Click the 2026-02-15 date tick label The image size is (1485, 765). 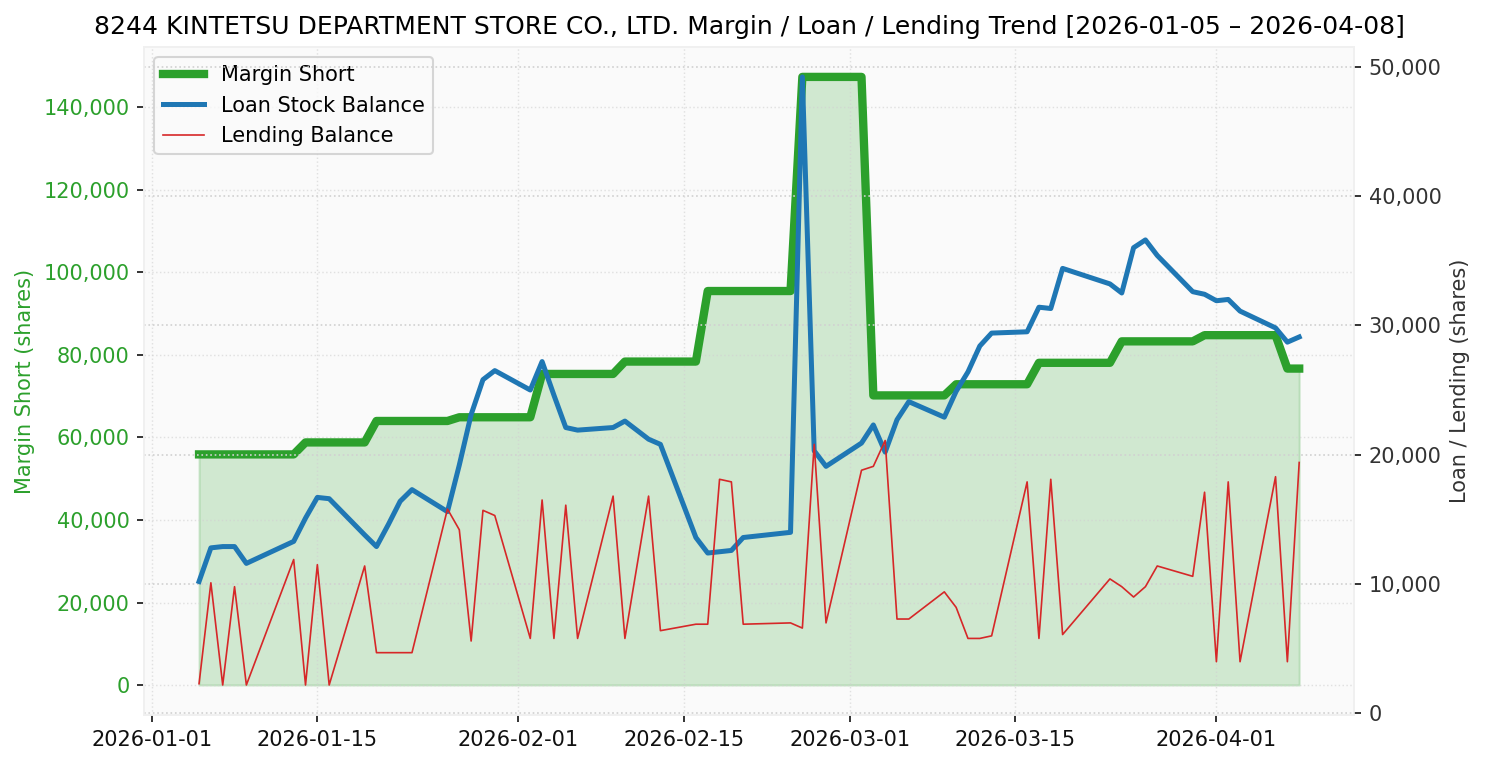coord(684,738)
